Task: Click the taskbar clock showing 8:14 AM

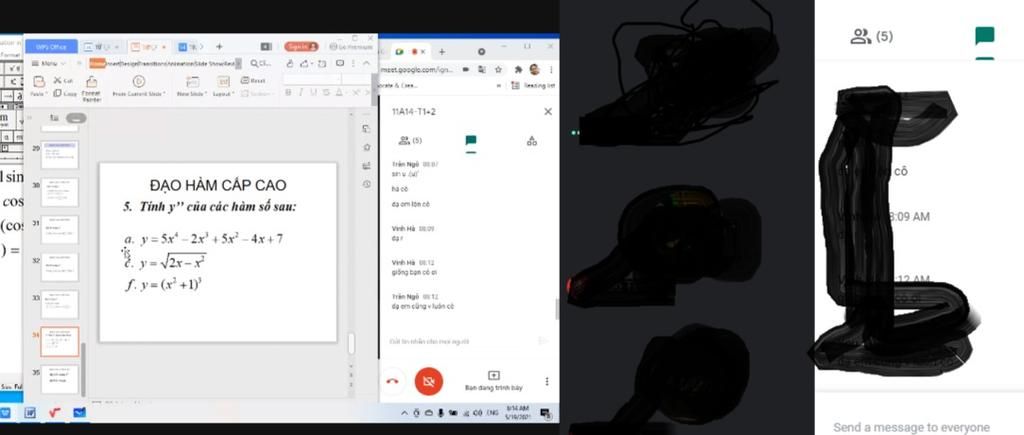Action: pos(517,413)
